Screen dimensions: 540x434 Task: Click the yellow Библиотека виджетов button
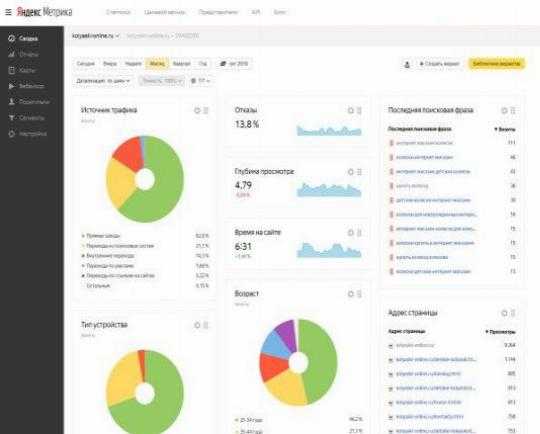(496, 64)
